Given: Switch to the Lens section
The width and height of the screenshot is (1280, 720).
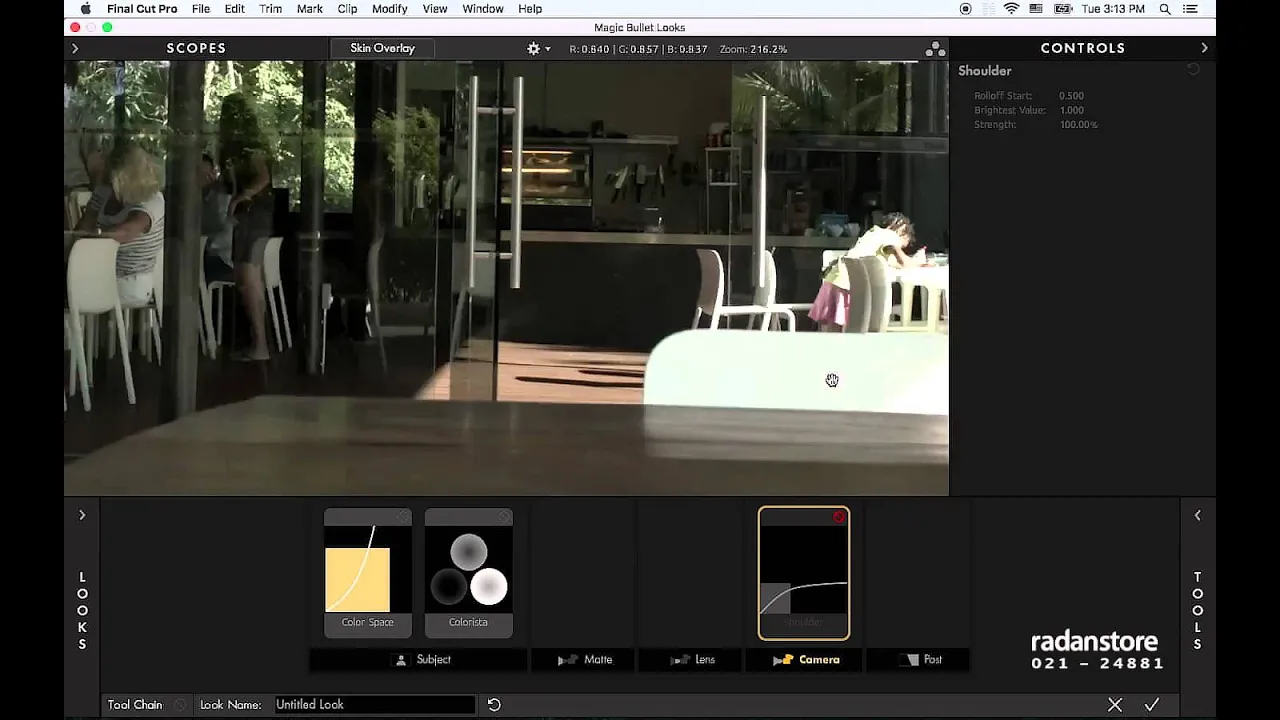Looking at the screenshot, I should pos(691,660).
